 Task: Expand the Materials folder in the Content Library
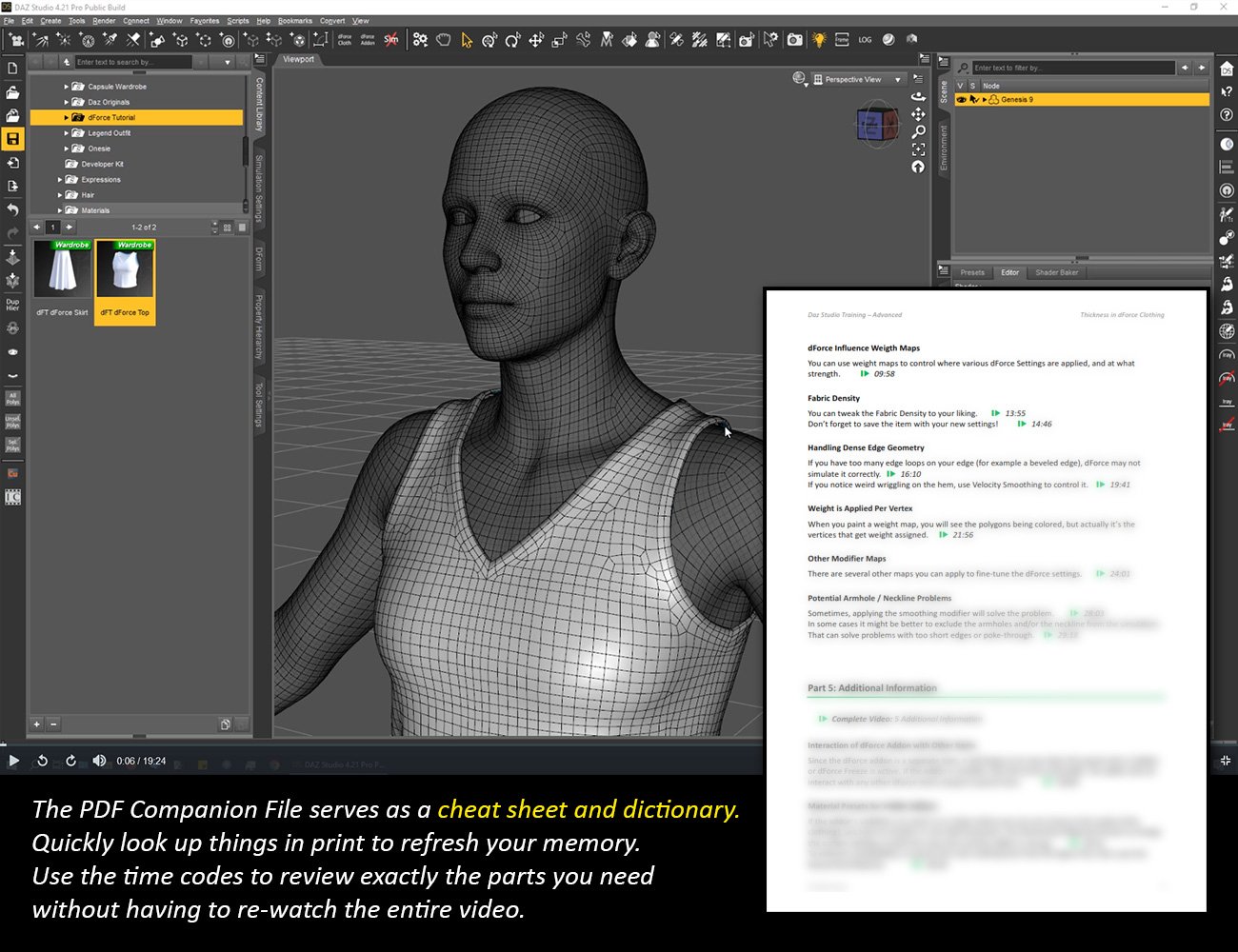(60, 210)
